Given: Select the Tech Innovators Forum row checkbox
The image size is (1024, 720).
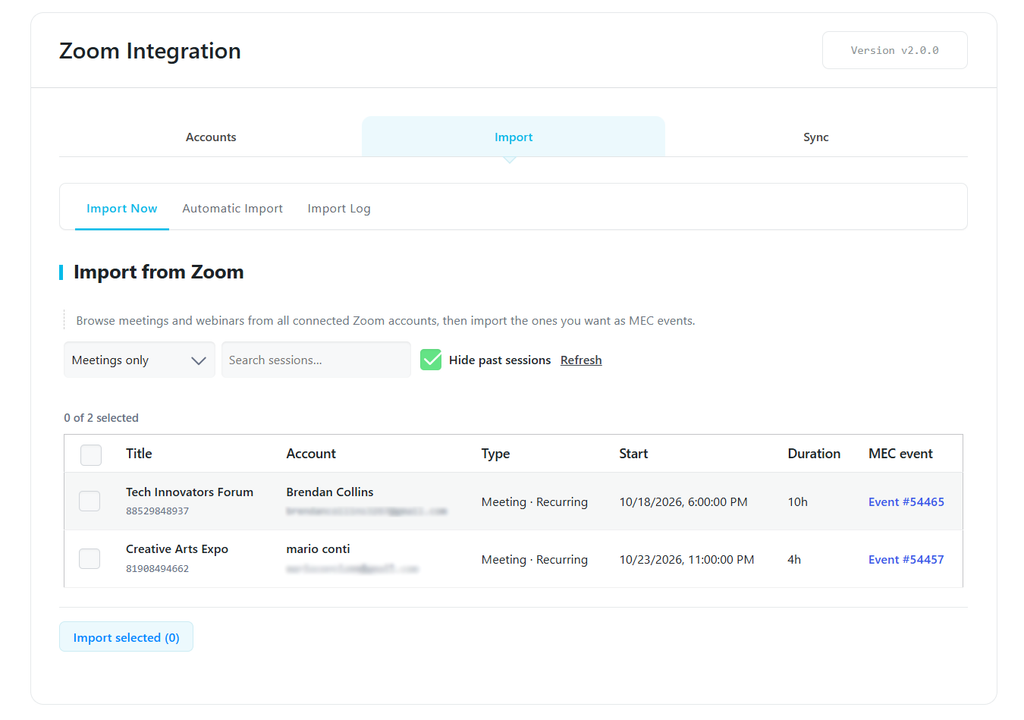Looking at the screenshot, I should 89,501.
